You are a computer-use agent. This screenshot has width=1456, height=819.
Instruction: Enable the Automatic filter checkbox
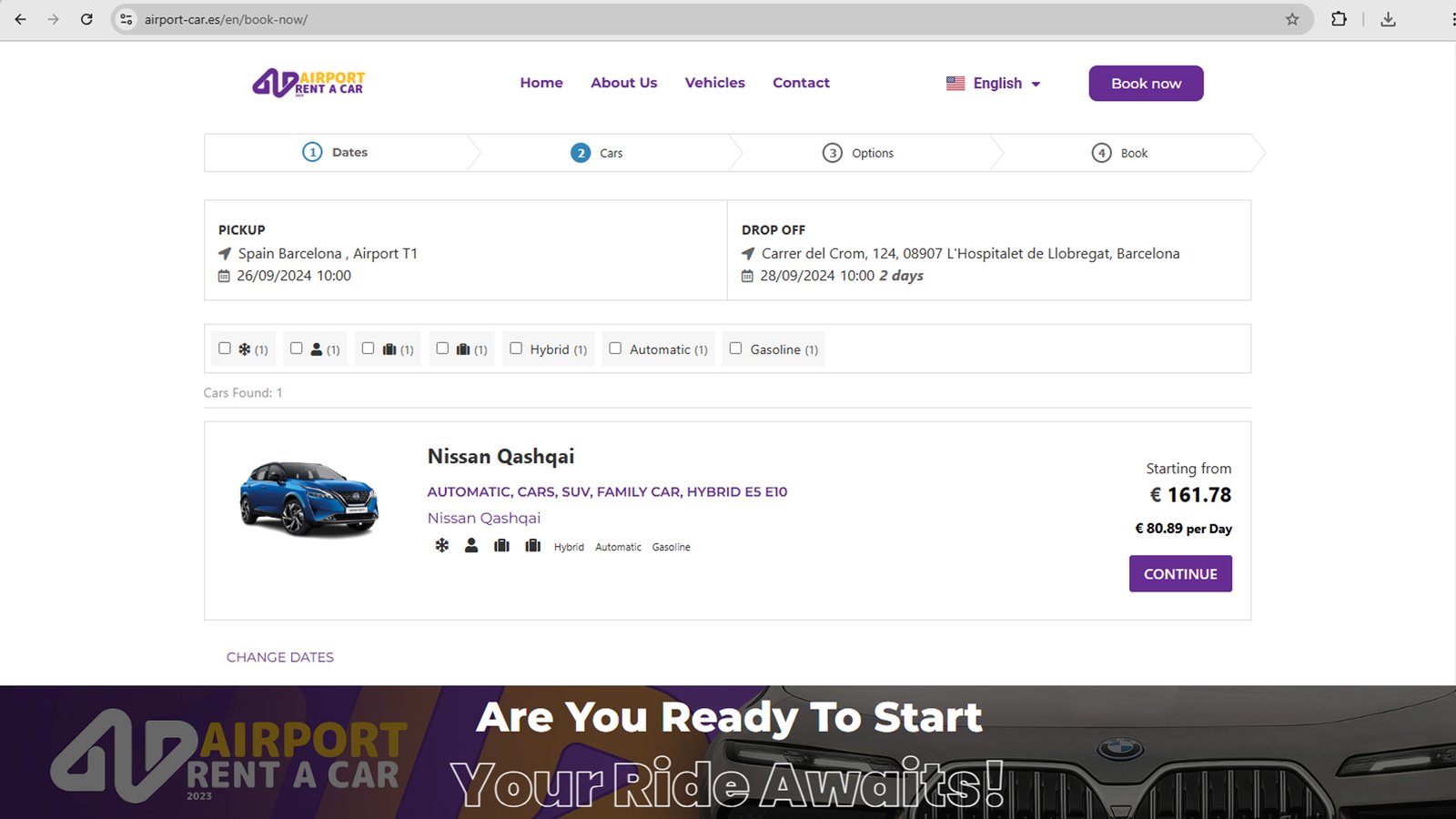click(615, 349)
